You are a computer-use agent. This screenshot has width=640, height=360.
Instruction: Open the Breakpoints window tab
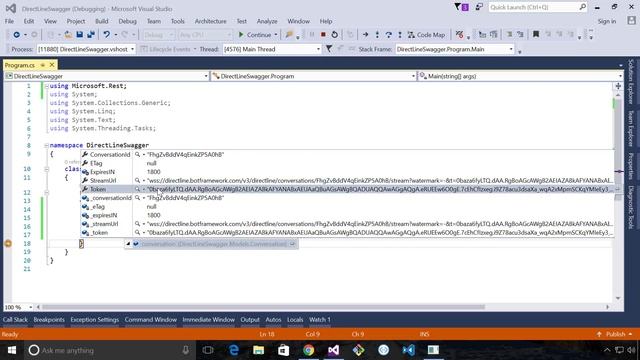point(49,320)
